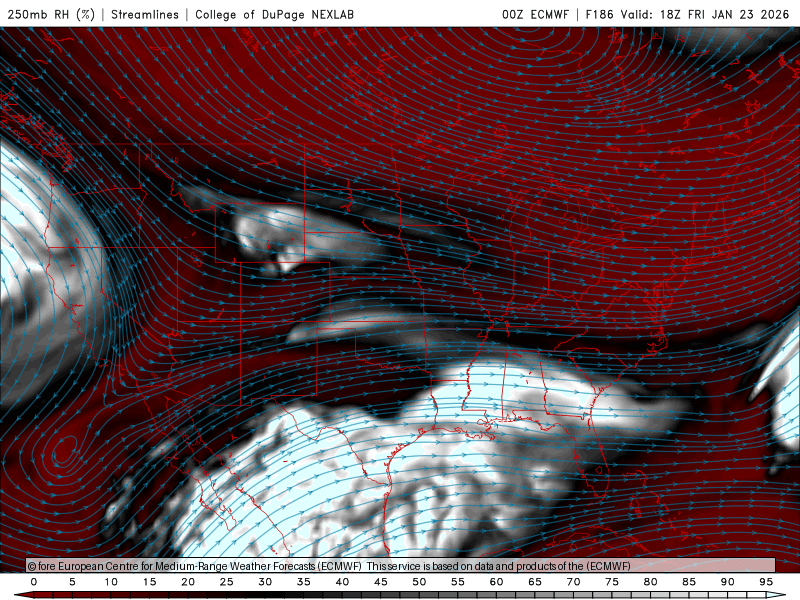The width and height of the screenshot is (800, 600).
Task: Click the "65" legend value
Action: coord(535,582)
